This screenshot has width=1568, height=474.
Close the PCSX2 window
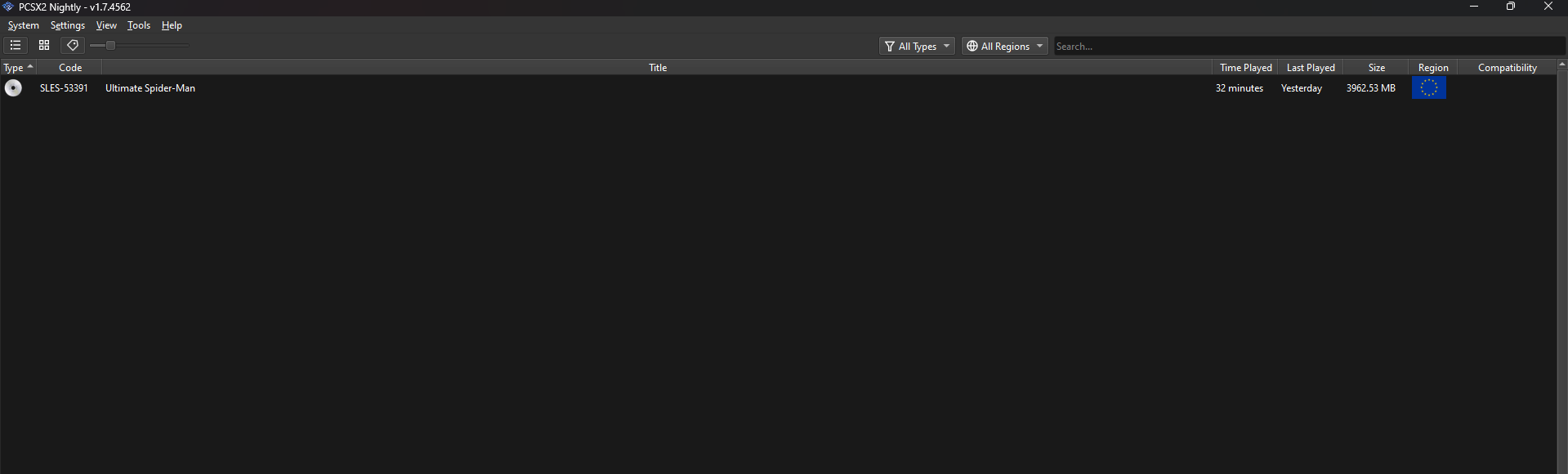point(1548,7)
